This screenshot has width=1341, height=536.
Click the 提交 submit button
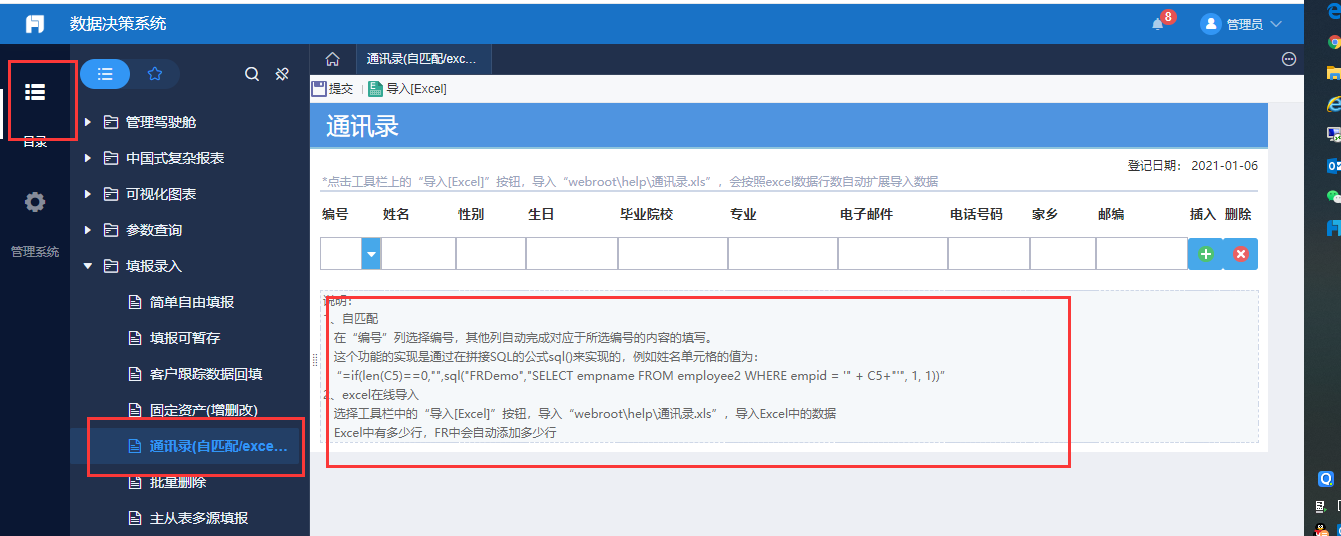(x=333, y=89)
